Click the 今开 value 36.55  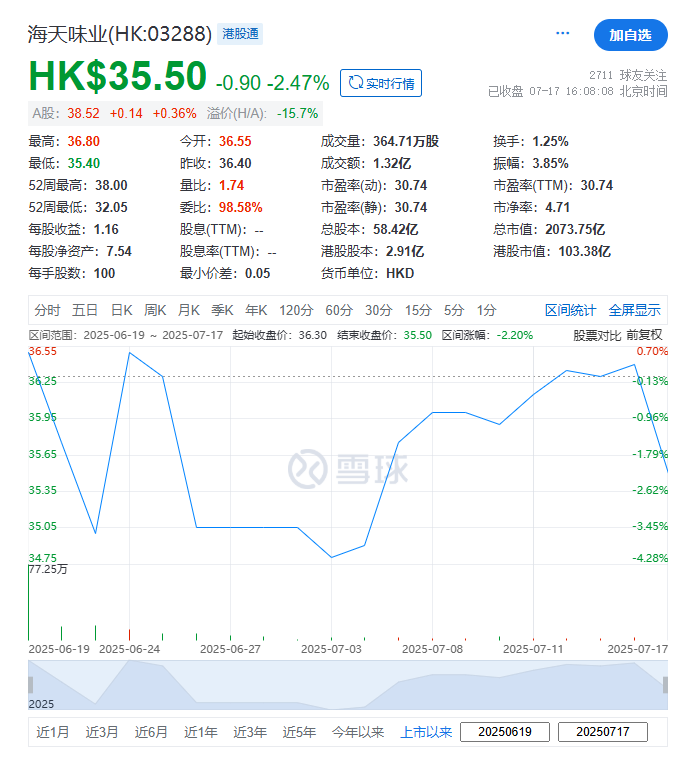(x=235, y=142)
